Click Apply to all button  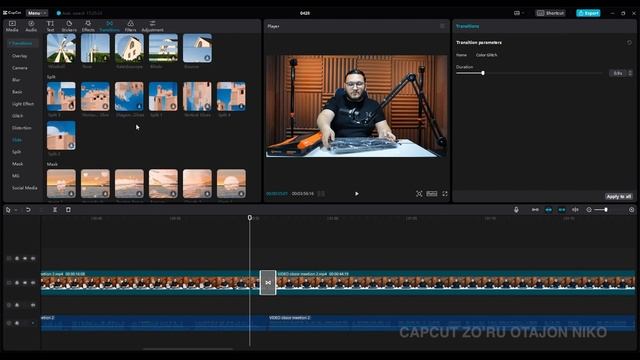pos(618,196)
